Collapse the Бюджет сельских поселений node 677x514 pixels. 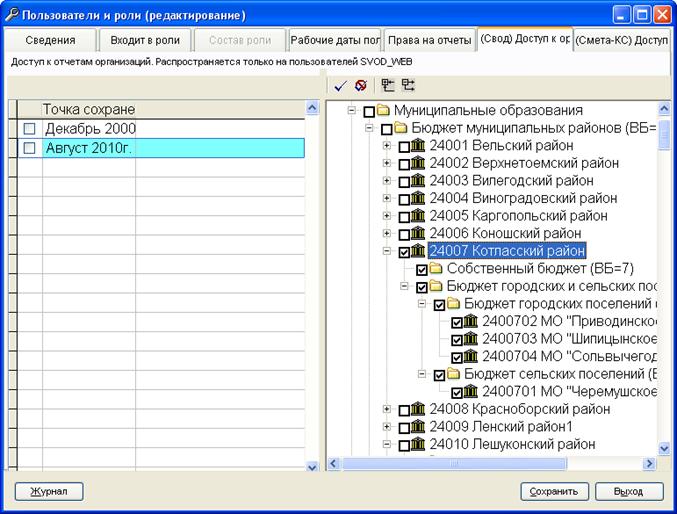pos(422,374)
